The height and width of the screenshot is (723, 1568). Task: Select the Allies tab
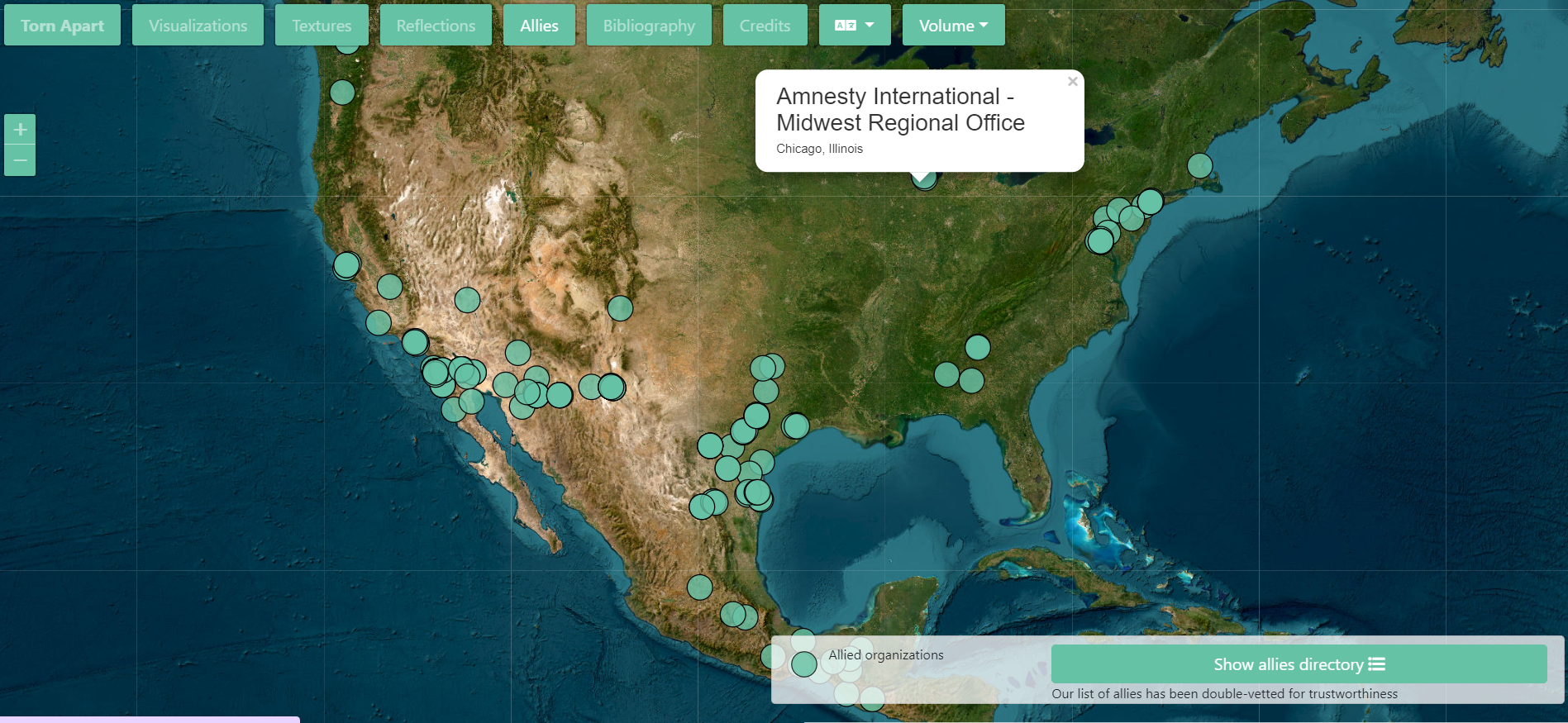coord(539,26)
